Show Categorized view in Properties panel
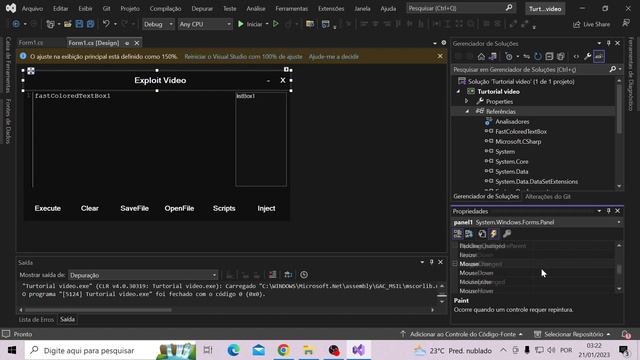 pyautogui.click(x=458, y=233)
